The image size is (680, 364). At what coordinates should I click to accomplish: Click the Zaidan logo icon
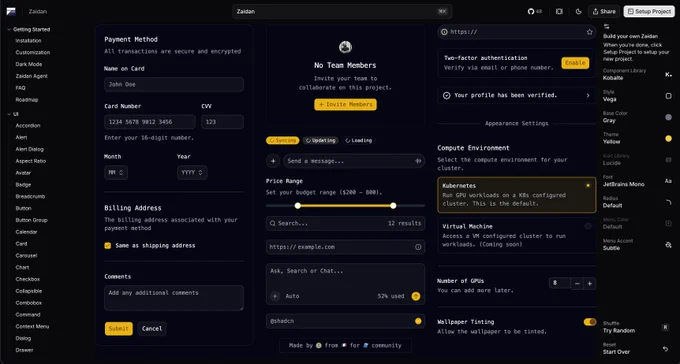click(x=11, y=12)
